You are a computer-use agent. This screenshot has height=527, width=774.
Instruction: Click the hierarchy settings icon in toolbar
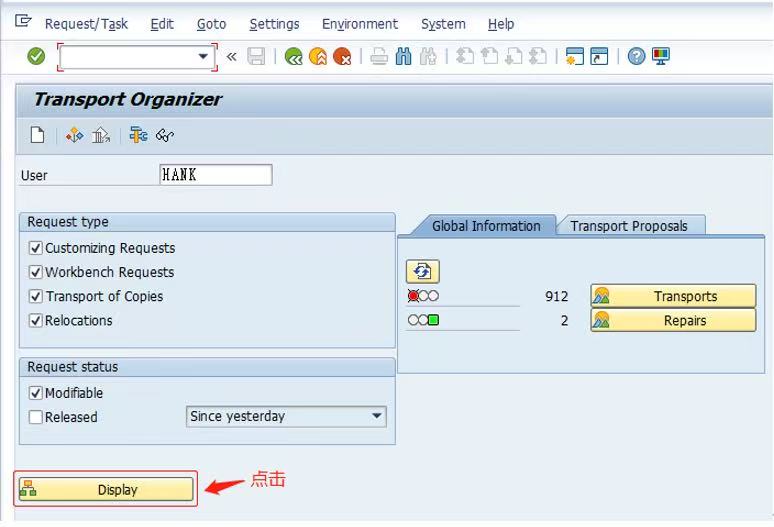(x=138, y=135)
